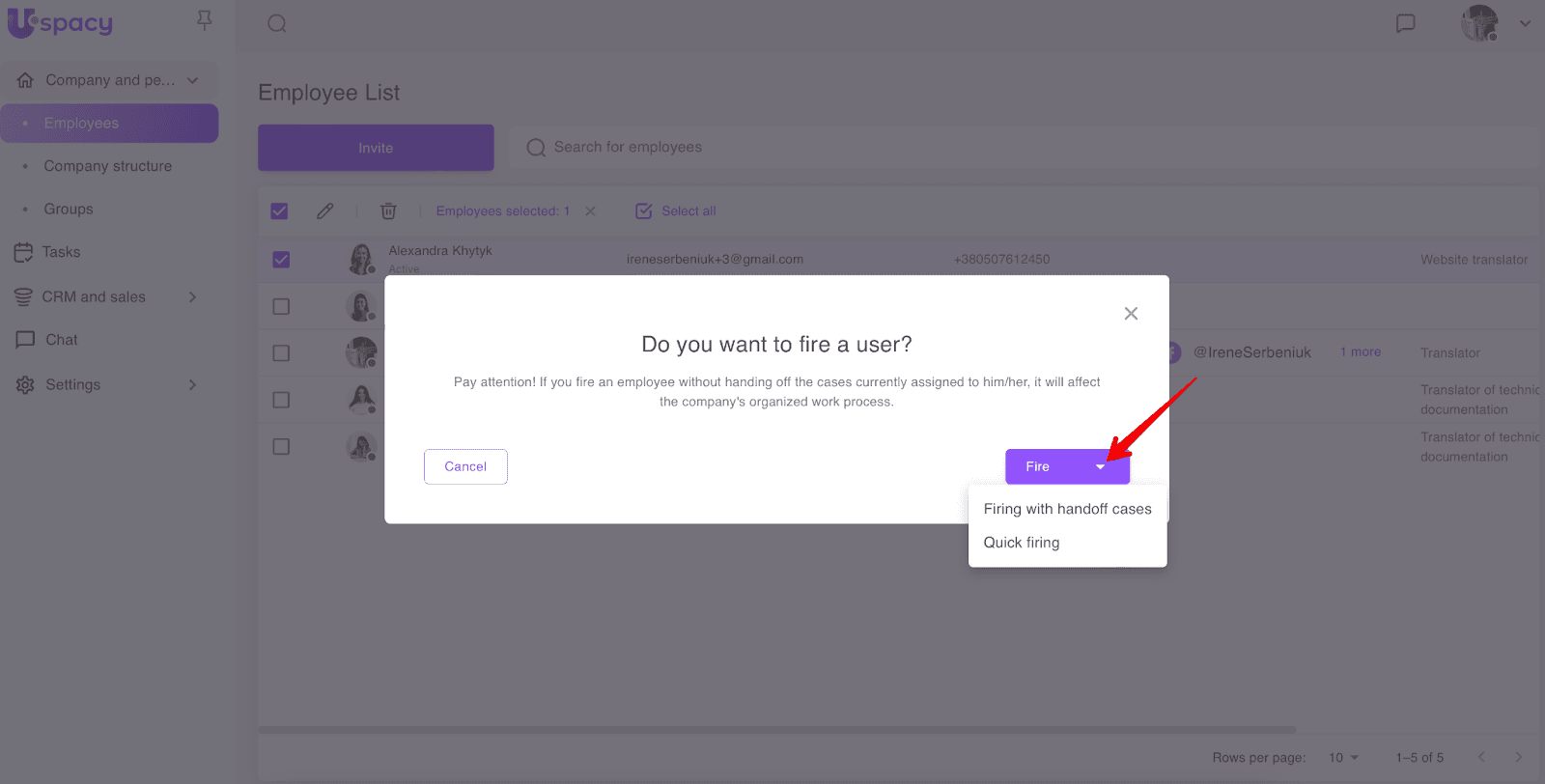Pin the sidebar with the pin icon
1545x784 pixels.
coord(204,20)
